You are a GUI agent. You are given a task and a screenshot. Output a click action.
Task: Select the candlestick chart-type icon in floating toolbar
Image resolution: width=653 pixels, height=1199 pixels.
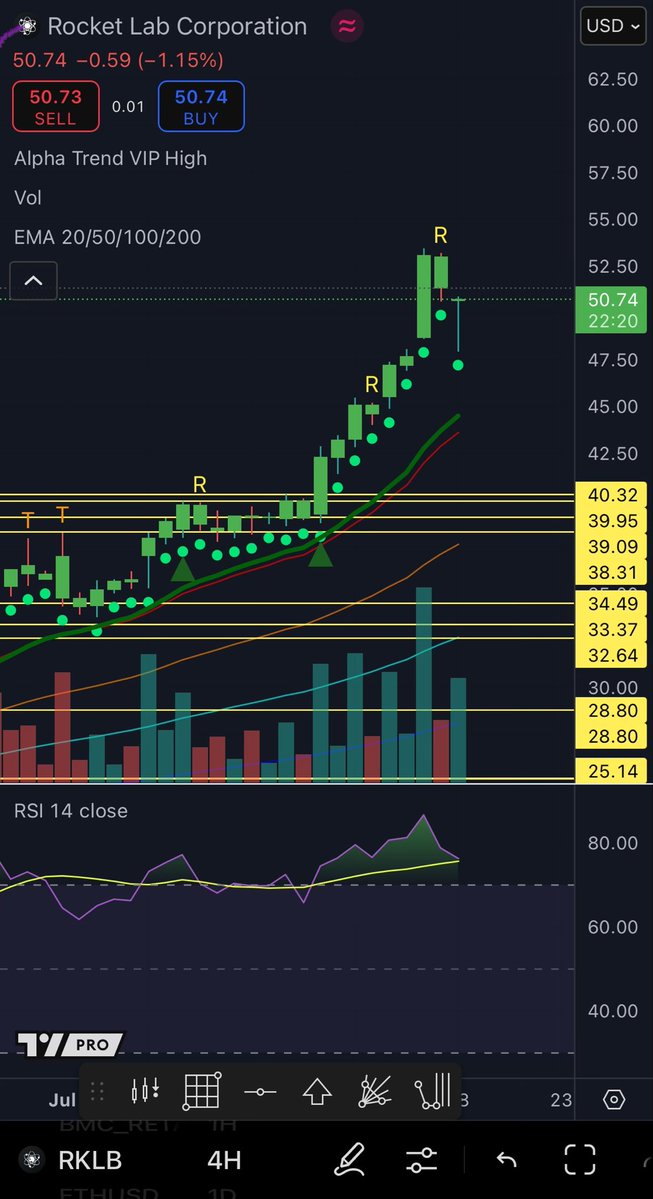(x=145, y=1091)
